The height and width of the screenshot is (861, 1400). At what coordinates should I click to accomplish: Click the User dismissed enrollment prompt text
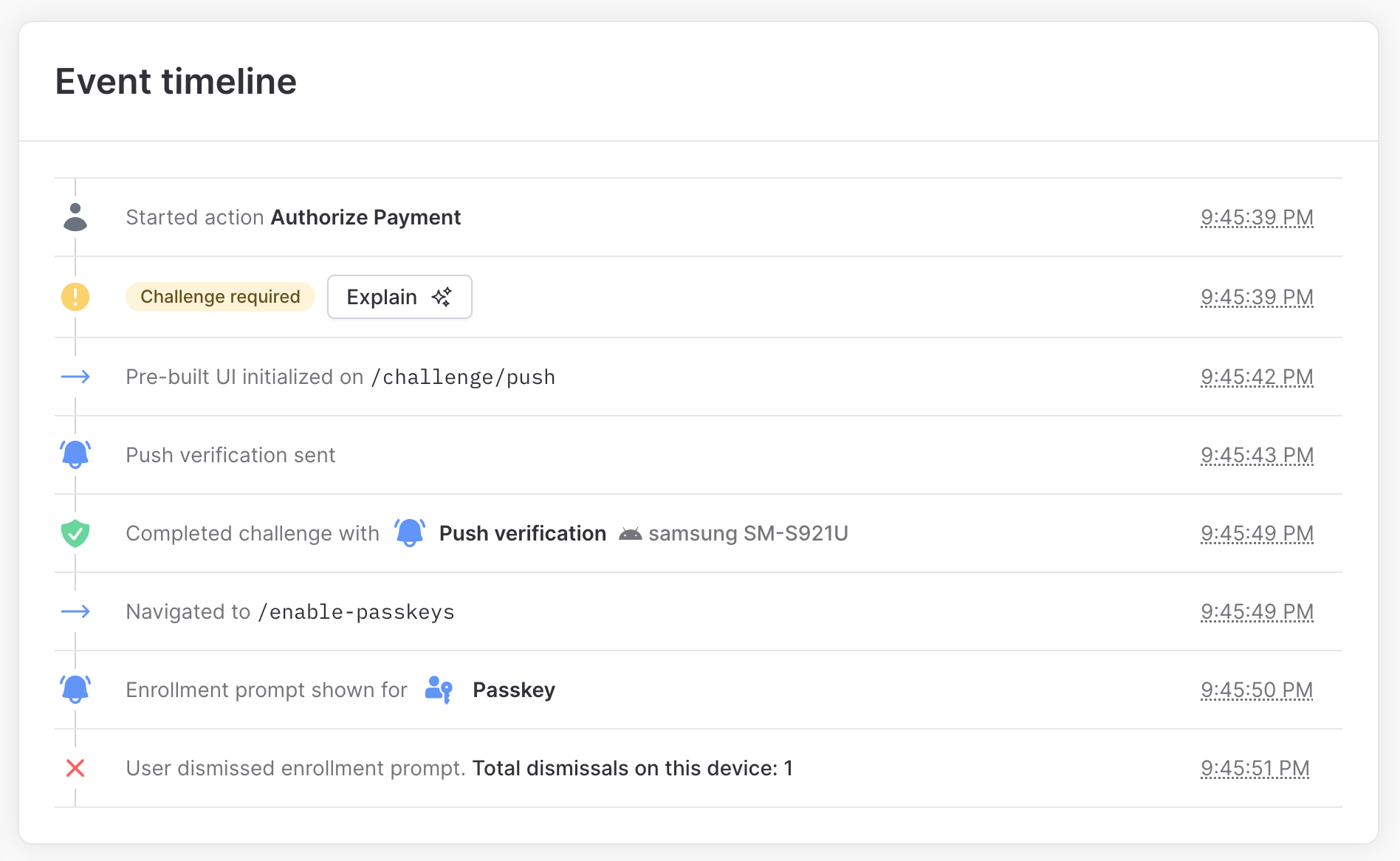(x=295, y=768)
